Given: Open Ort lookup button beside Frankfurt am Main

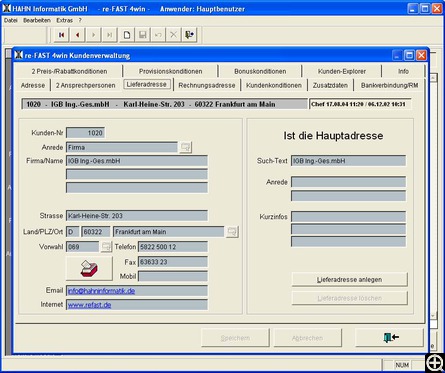Looking at the screenshot, I should [x=232, y=232].
